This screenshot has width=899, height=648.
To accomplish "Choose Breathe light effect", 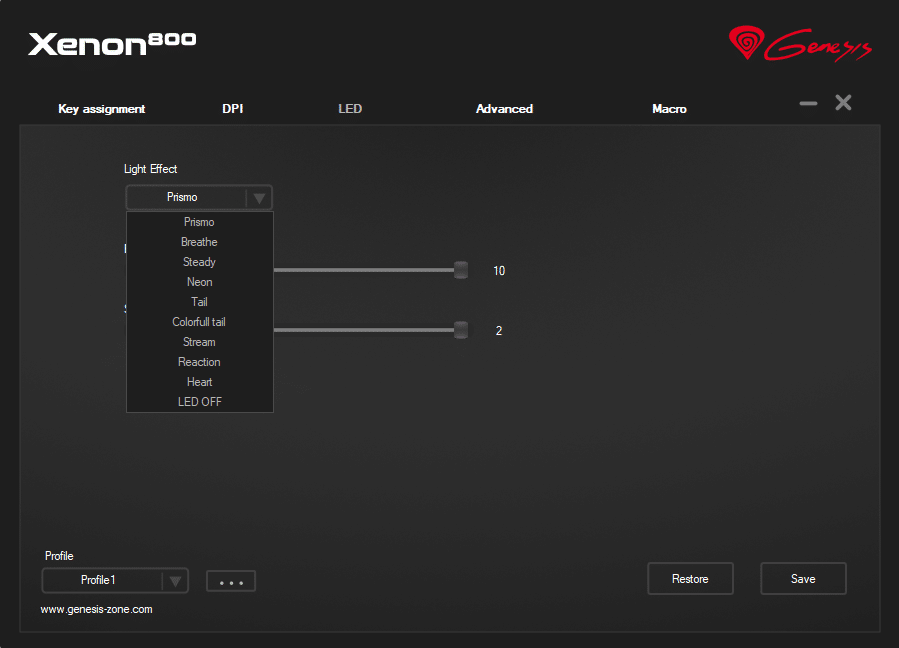I will pyautogui.click(x=199, y=242).
